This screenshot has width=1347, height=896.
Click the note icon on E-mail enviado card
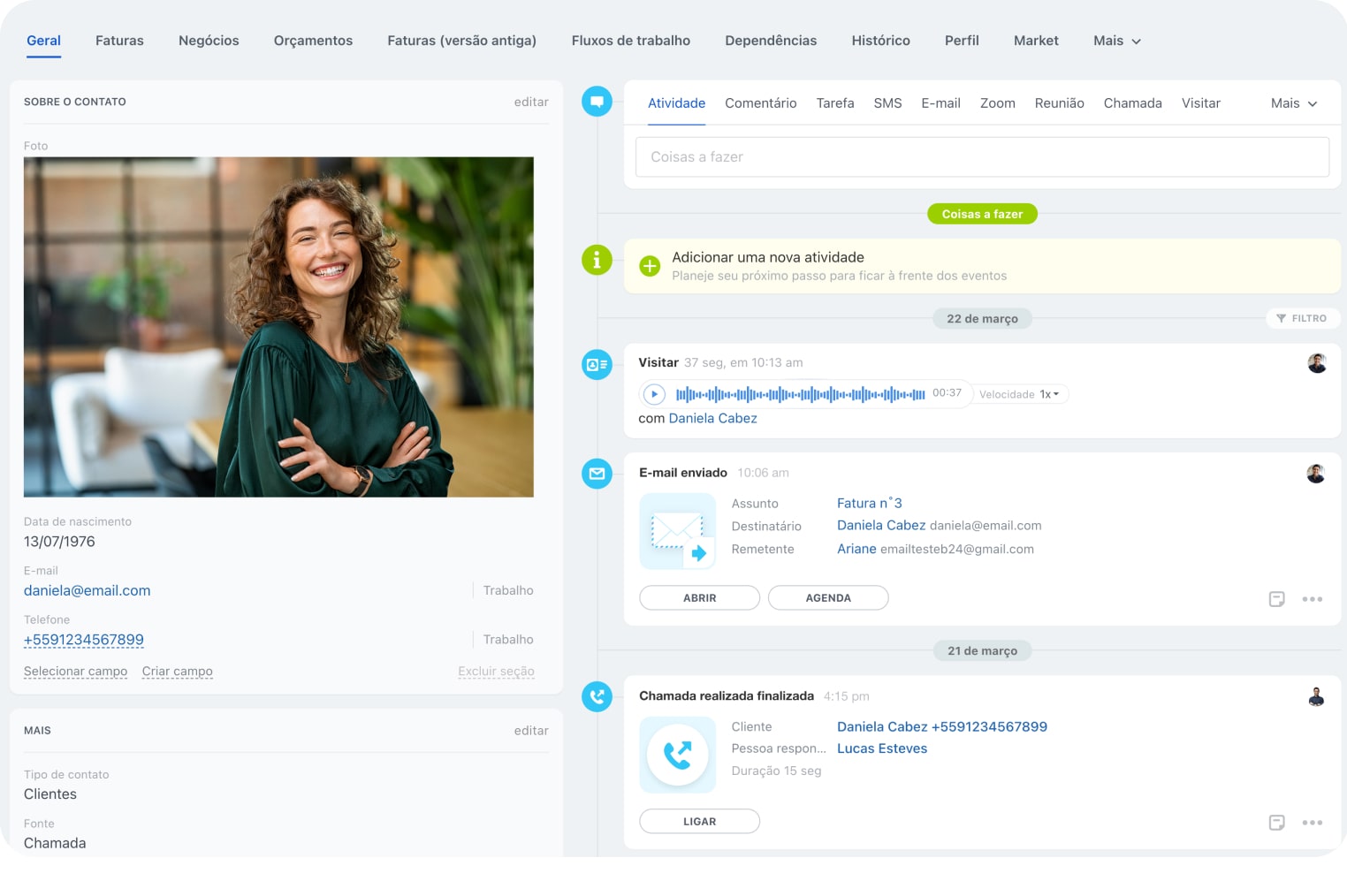(x=1276, y=599)
